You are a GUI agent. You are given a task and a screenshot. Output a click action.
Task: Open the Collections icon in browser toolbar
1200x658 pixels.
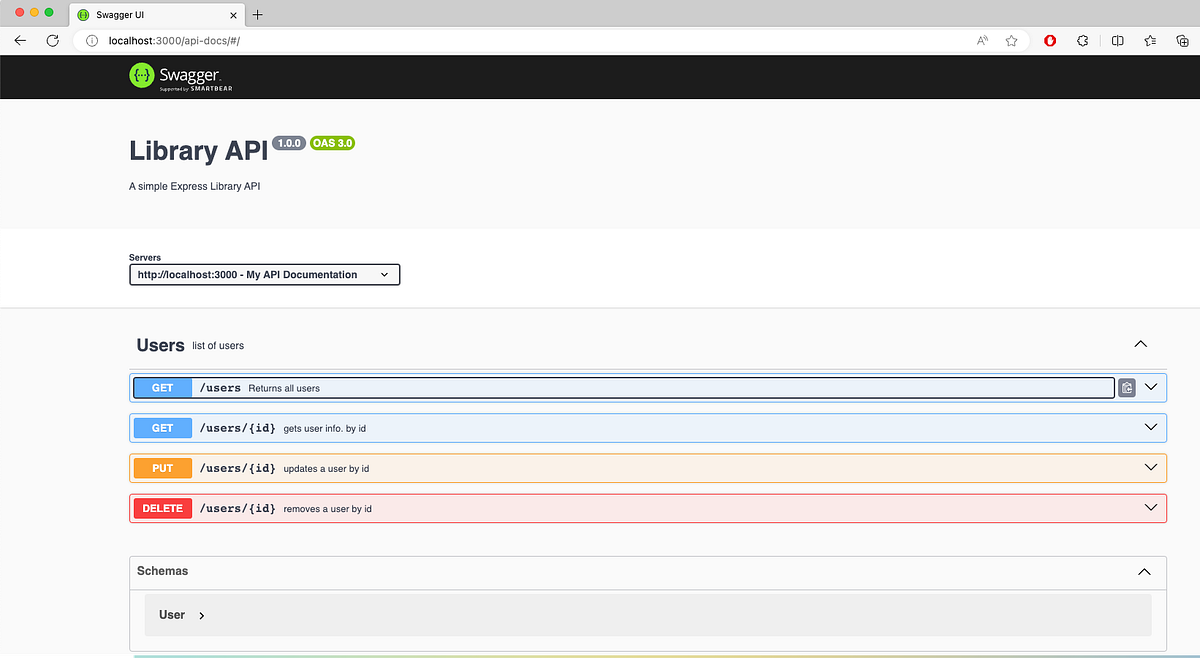(1149, 40)
